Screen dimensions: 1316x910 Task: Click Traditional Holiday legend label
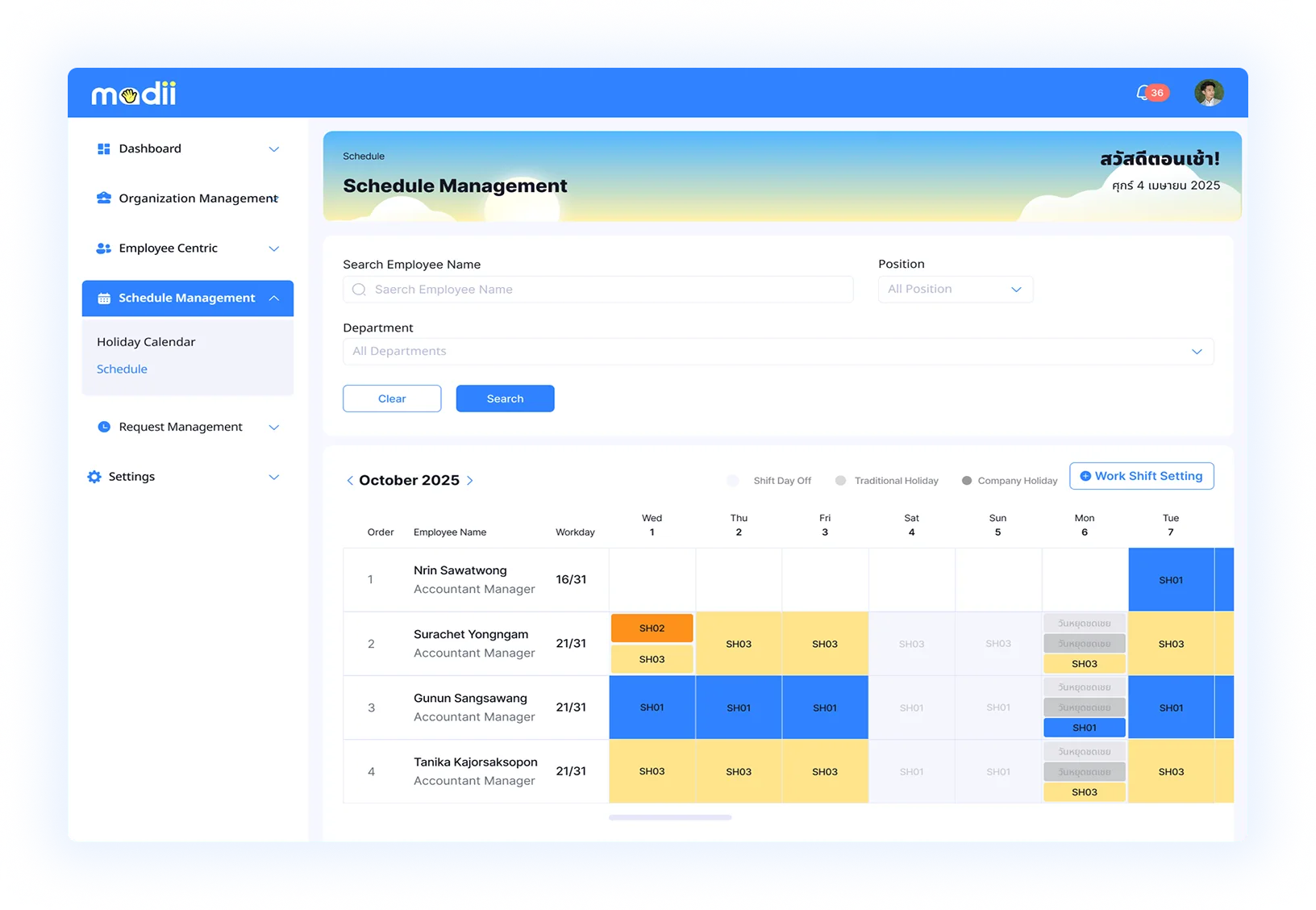click(897, 481)
